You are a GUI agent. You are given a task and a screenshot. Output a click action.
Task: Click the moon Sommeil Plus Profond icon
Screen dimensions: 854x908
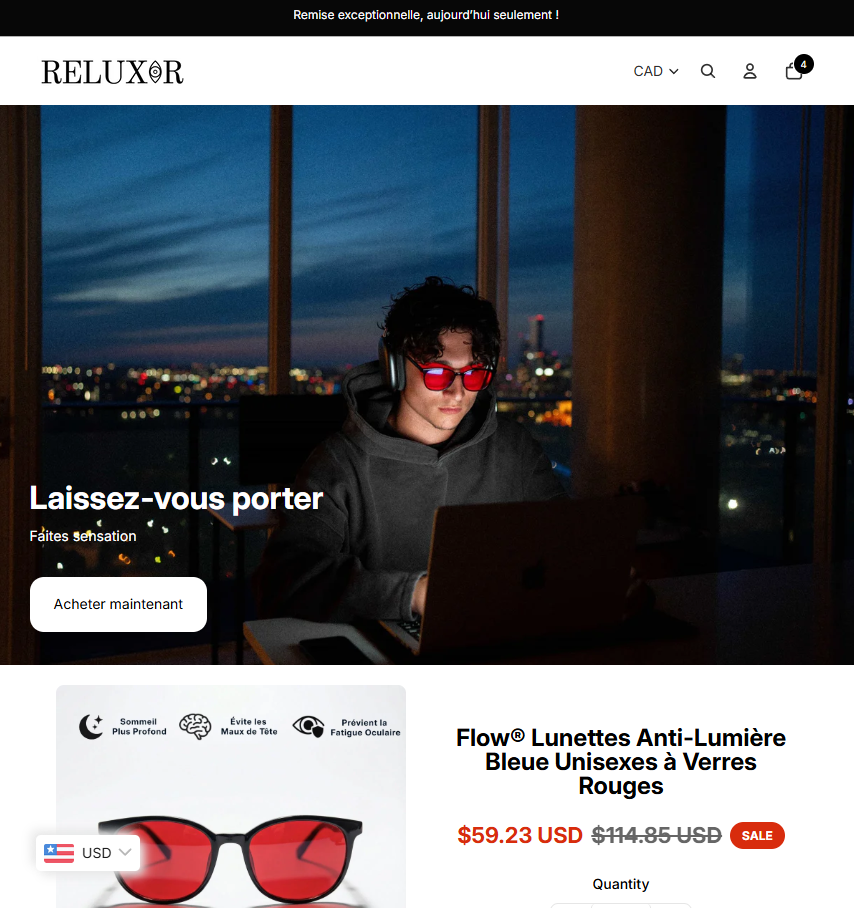(x=91, y=726)
